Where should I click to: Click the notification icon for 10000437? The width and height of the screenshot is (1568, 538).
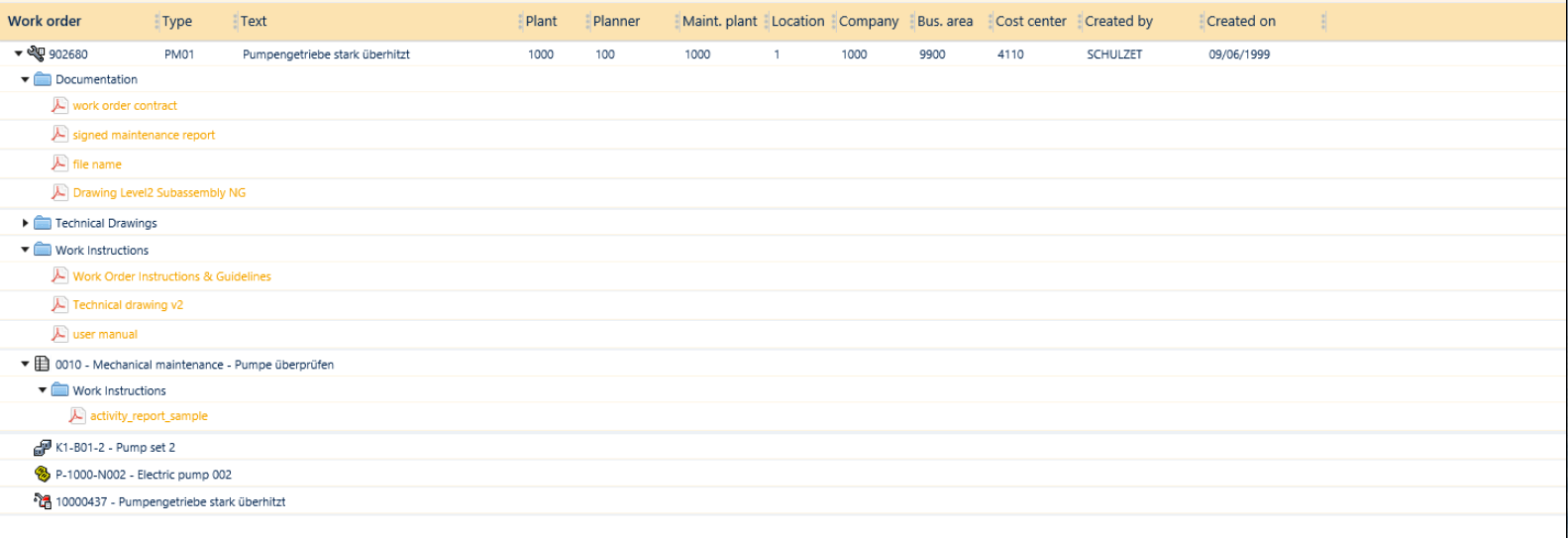pyautogui.click(x=43, y=501)
